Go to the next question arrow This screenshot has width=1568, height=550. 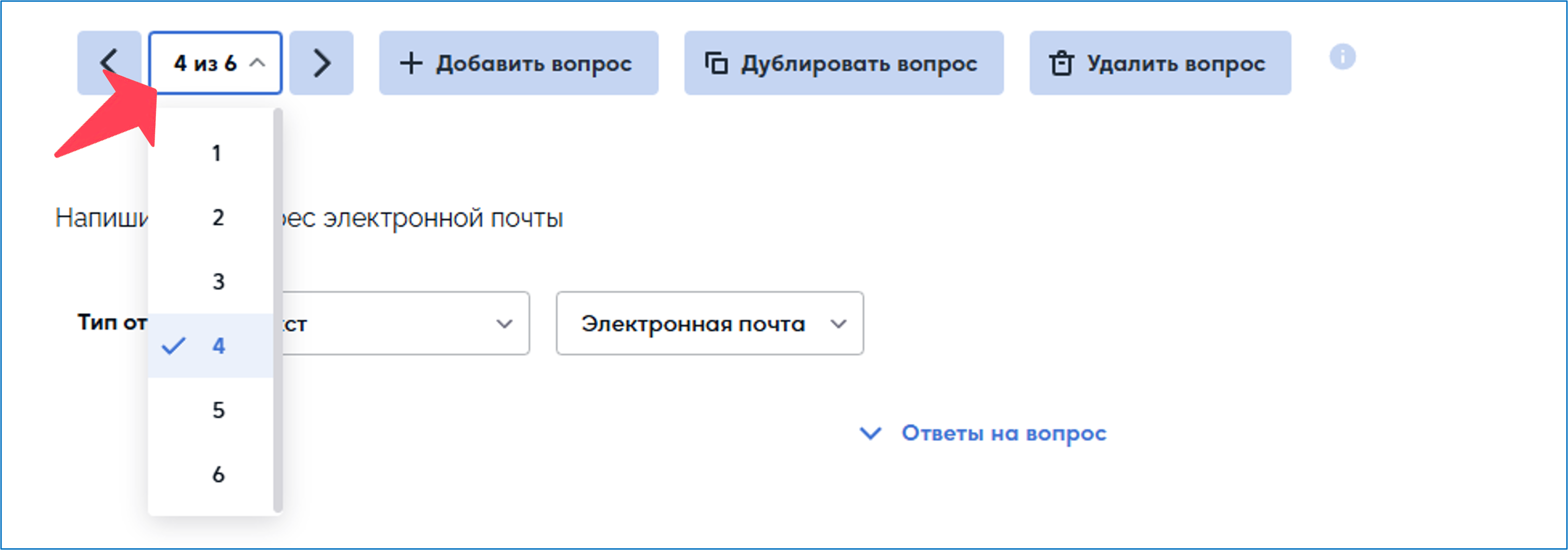click(x=321, y=63)
